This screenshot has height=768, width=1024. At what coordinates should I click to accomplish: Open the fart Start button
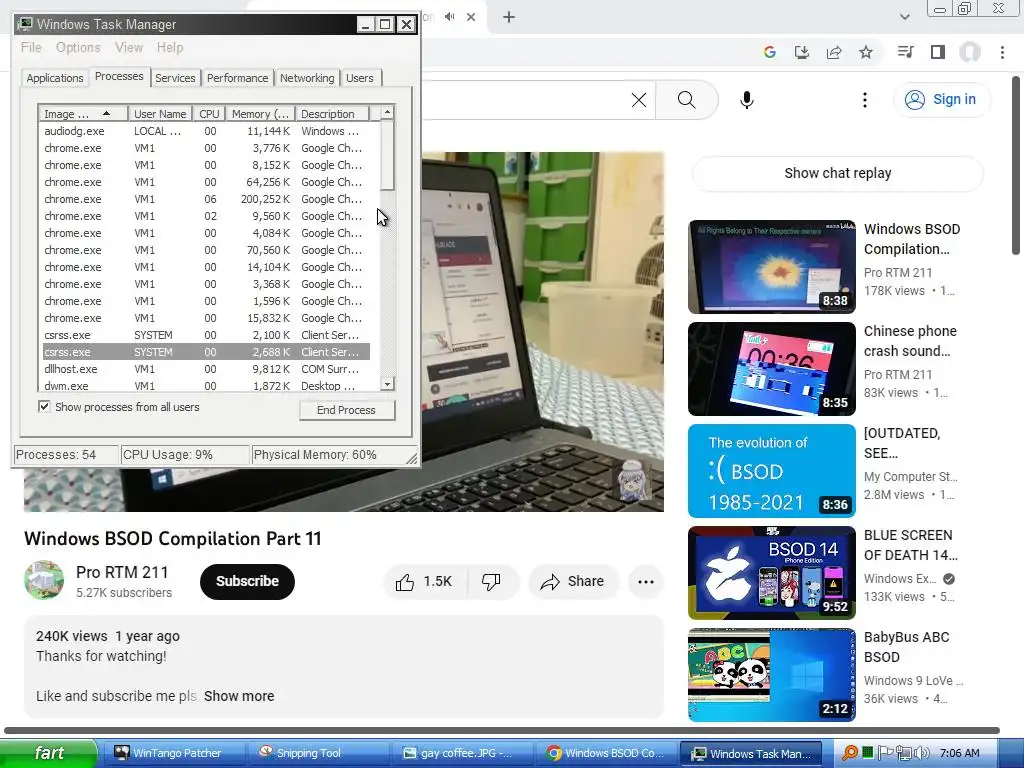click(49, 753)
